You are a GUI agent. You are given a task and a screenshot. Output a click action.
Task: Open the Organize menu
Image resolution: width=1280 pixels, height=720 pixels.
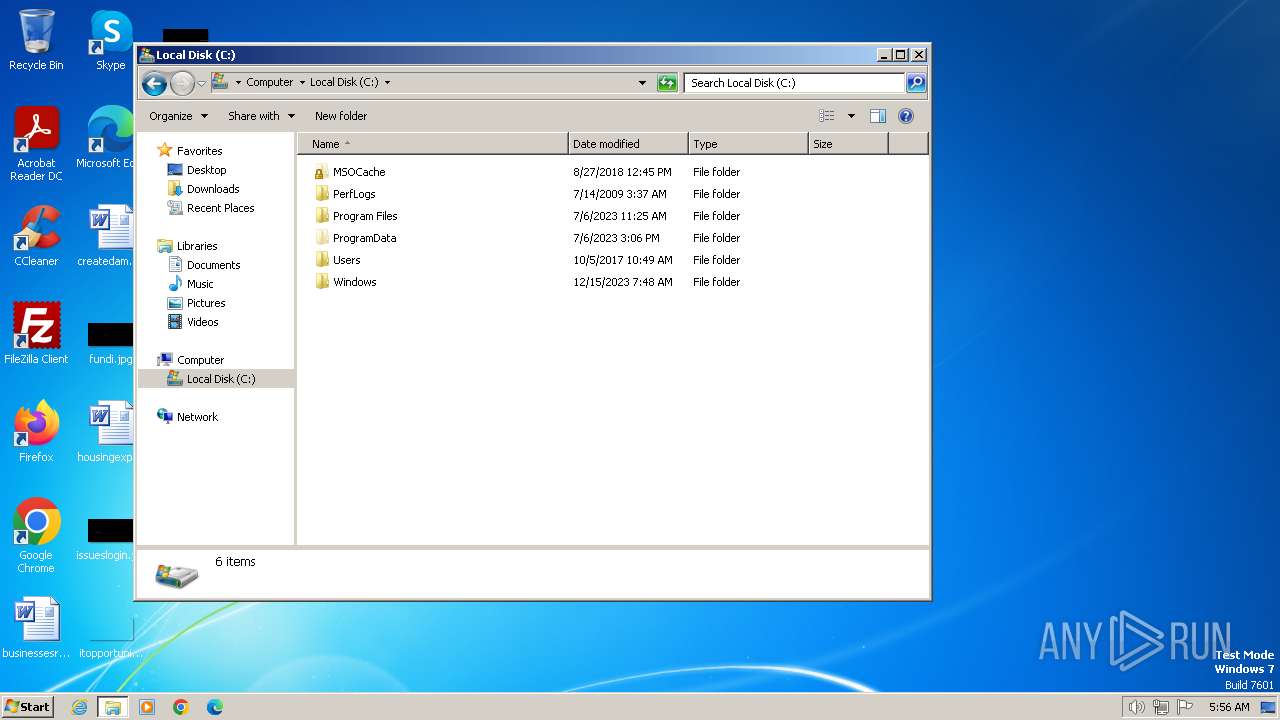point(178,116)
